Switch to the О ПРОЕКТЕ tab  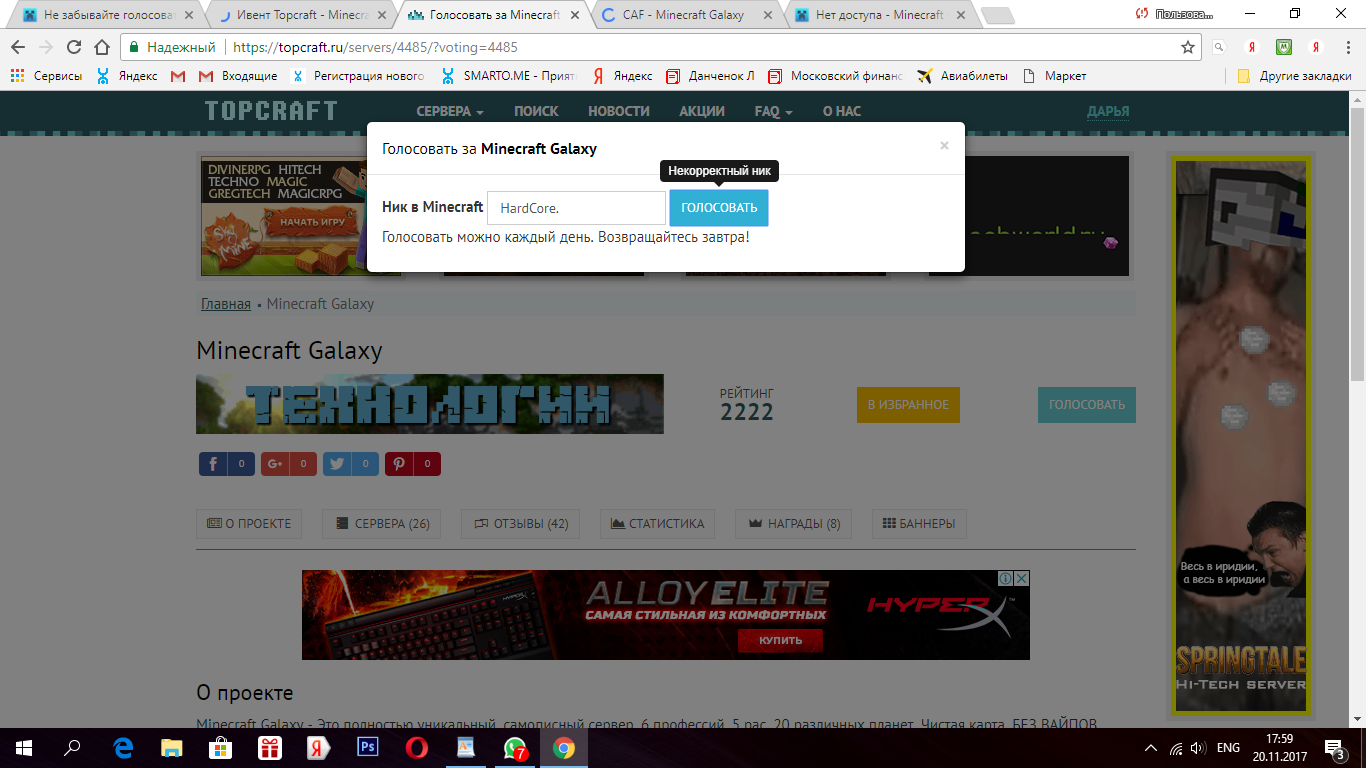pos(249,523)
